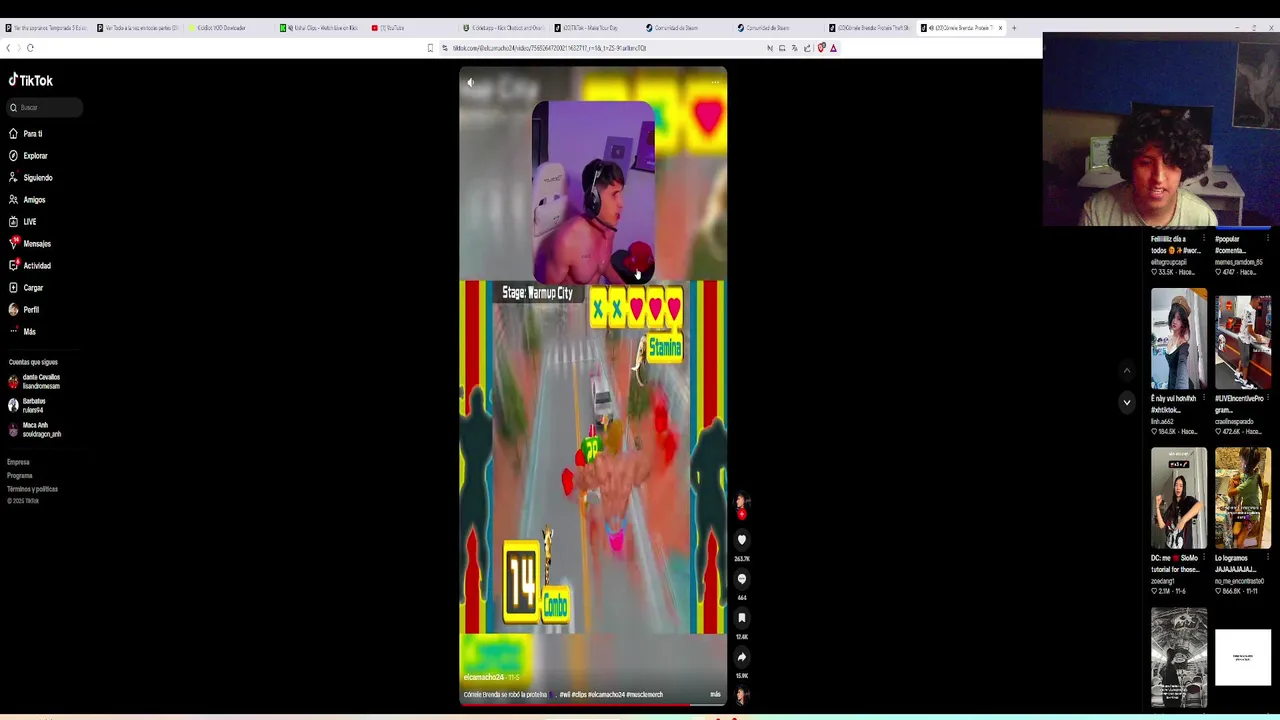Open the Cargar upload page
The image size is (1280, 720).
click(26, 288)
